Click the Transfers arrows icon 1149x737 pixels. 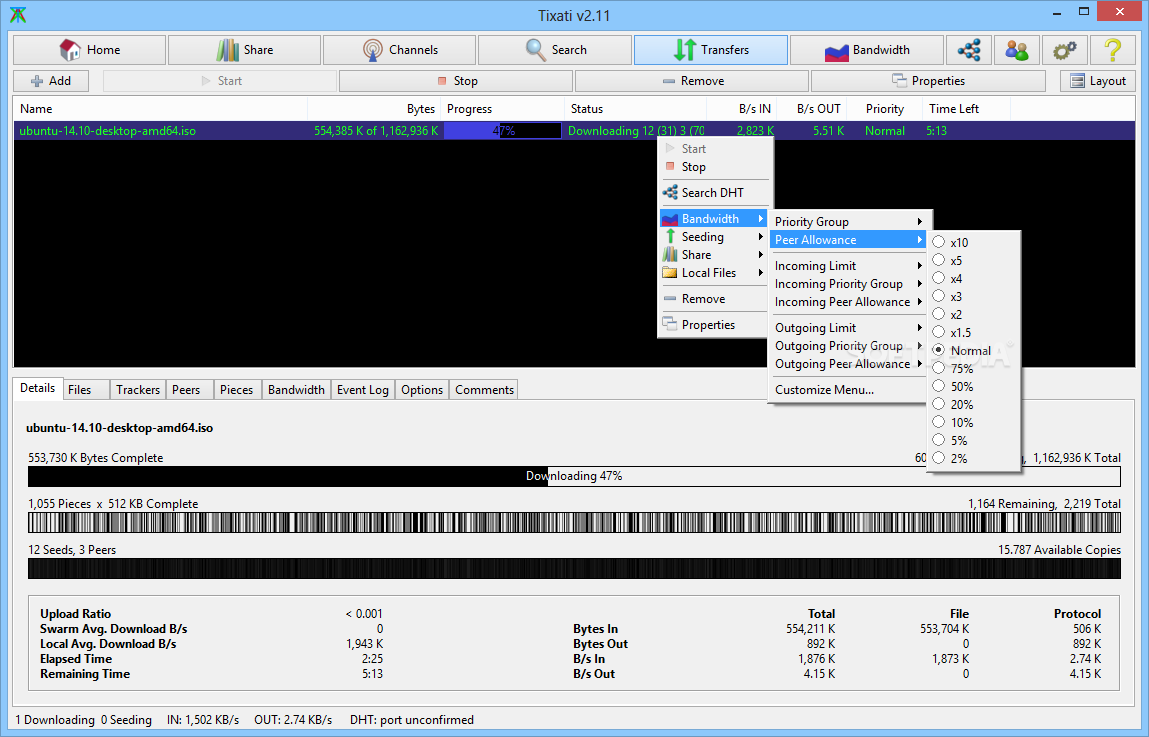684,50
